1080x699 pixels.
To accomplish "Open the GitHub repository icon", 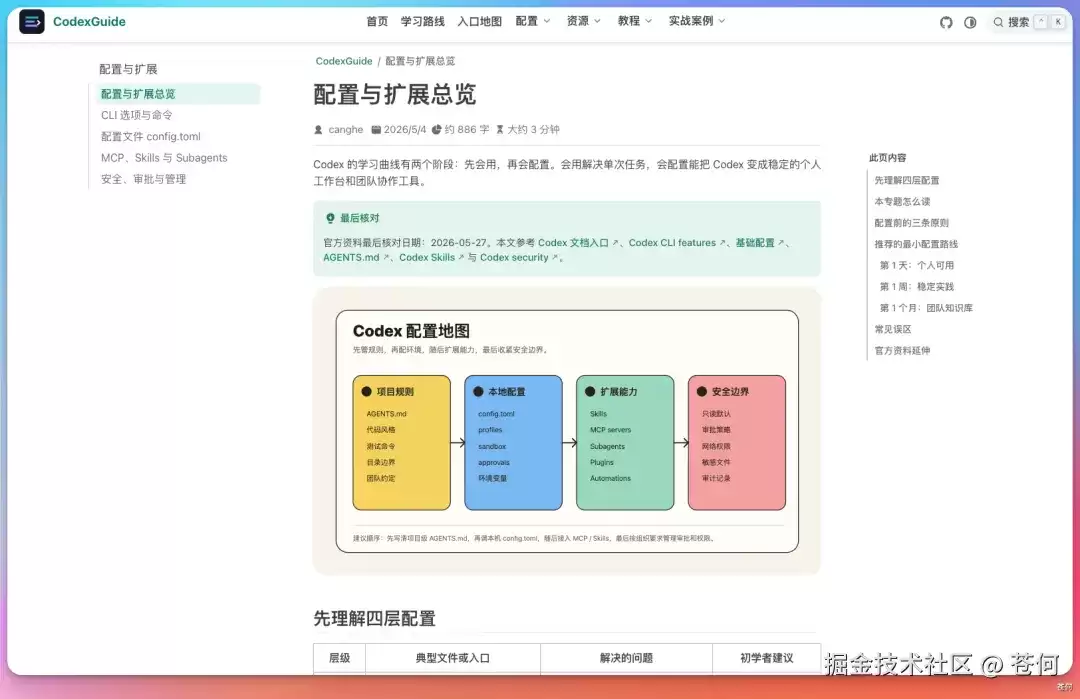I will pyautogui.click(x=946, y=22).
